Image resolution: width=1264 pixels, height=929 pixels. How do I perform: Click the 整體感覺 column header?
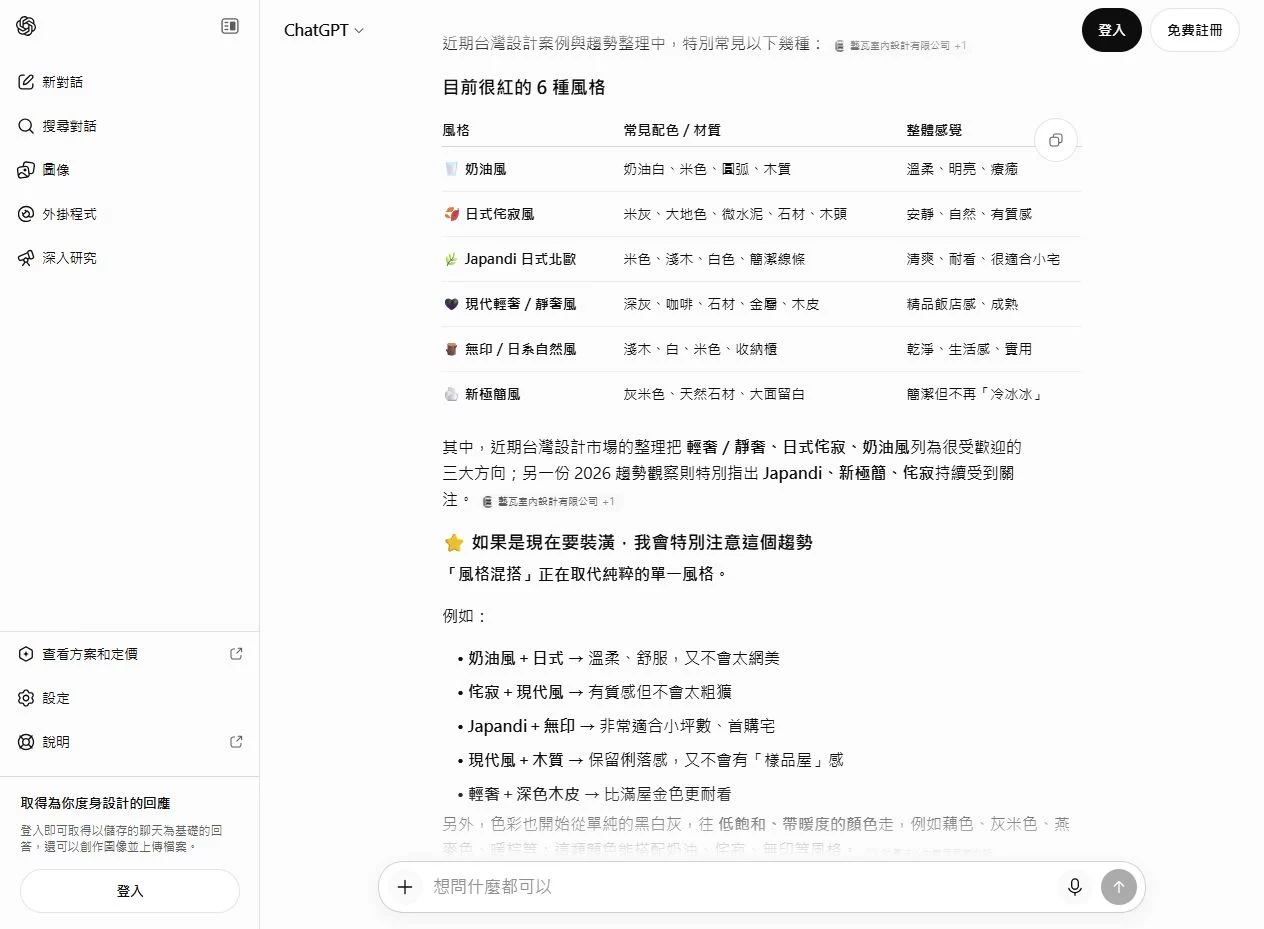click(x=935, y=130)
